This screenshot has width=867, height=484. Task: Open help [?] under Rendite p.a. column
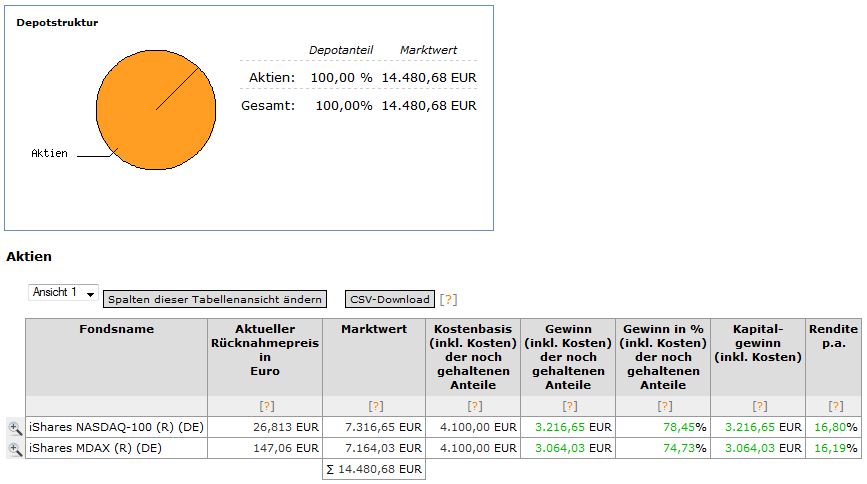pyautogui.click(x=835, y=406)
